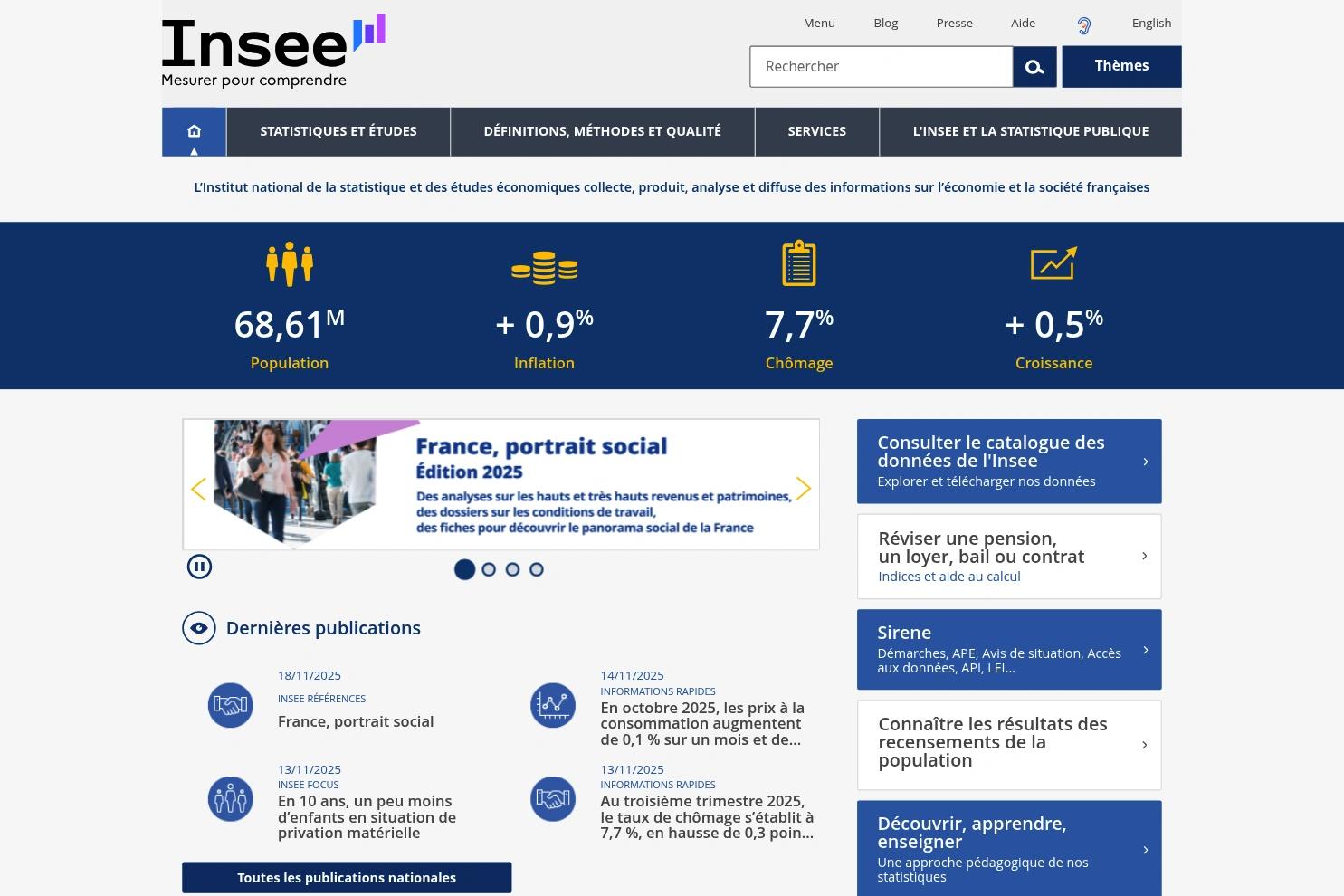Open the + 0,5 % Croissance figure
This screenshot has width=1344, height=896.
pyautogui.click(x=1053, y=324)
